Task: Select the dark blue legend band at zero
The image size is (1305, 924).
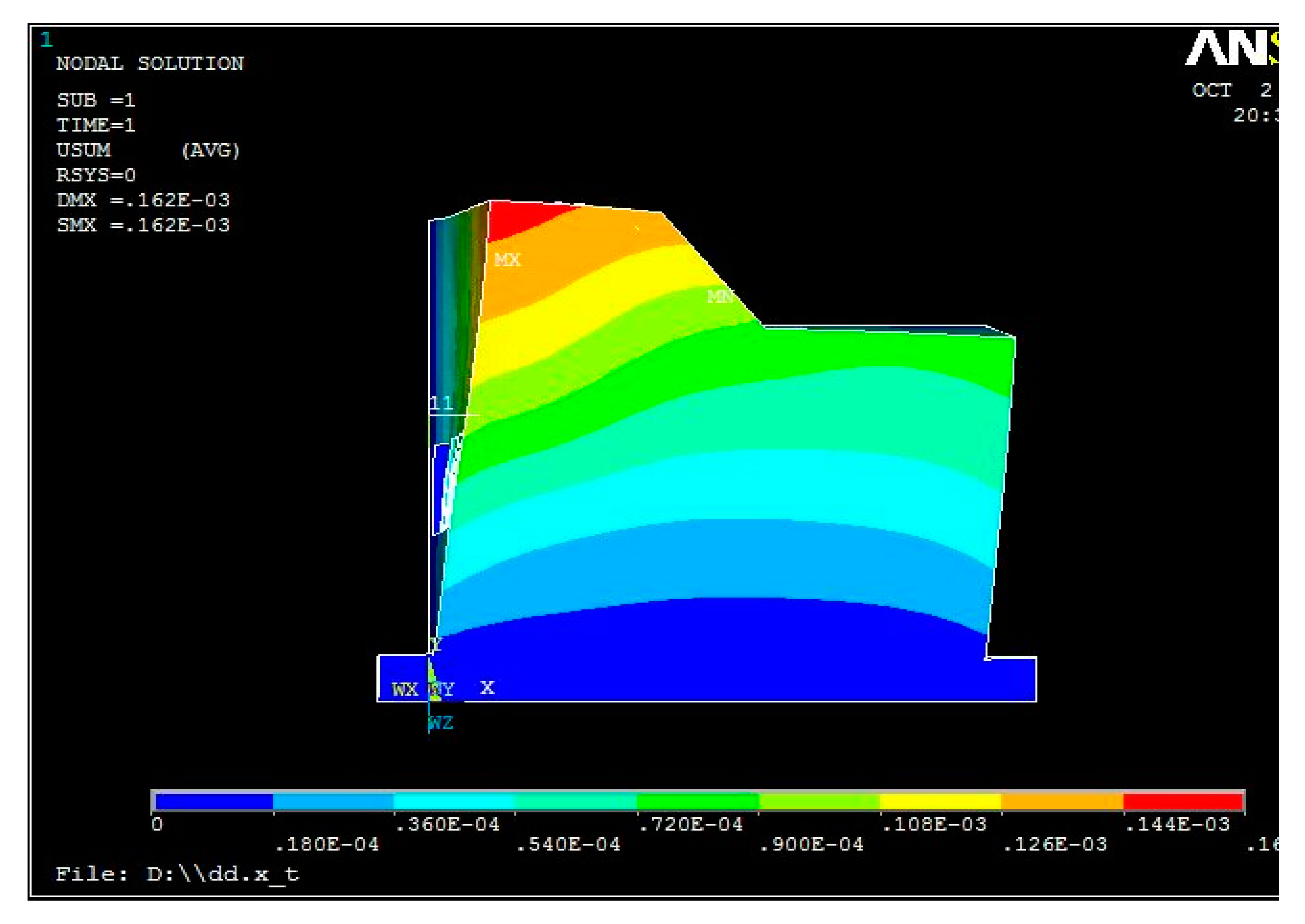Action: click(x=214, y=802)
